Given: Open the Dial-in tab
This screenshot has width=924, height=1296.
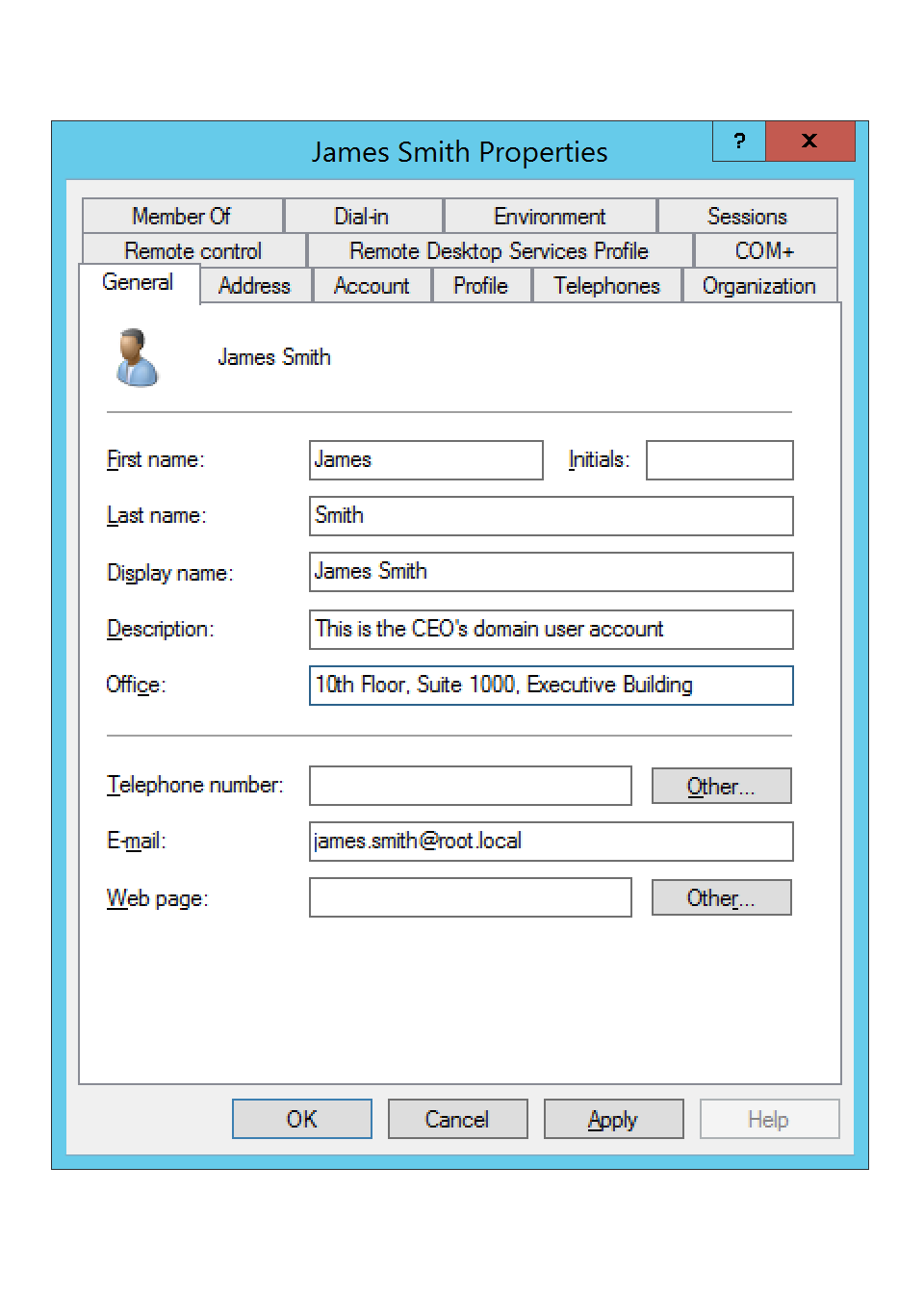Looking at the screenshot, I should pos(362,216).
